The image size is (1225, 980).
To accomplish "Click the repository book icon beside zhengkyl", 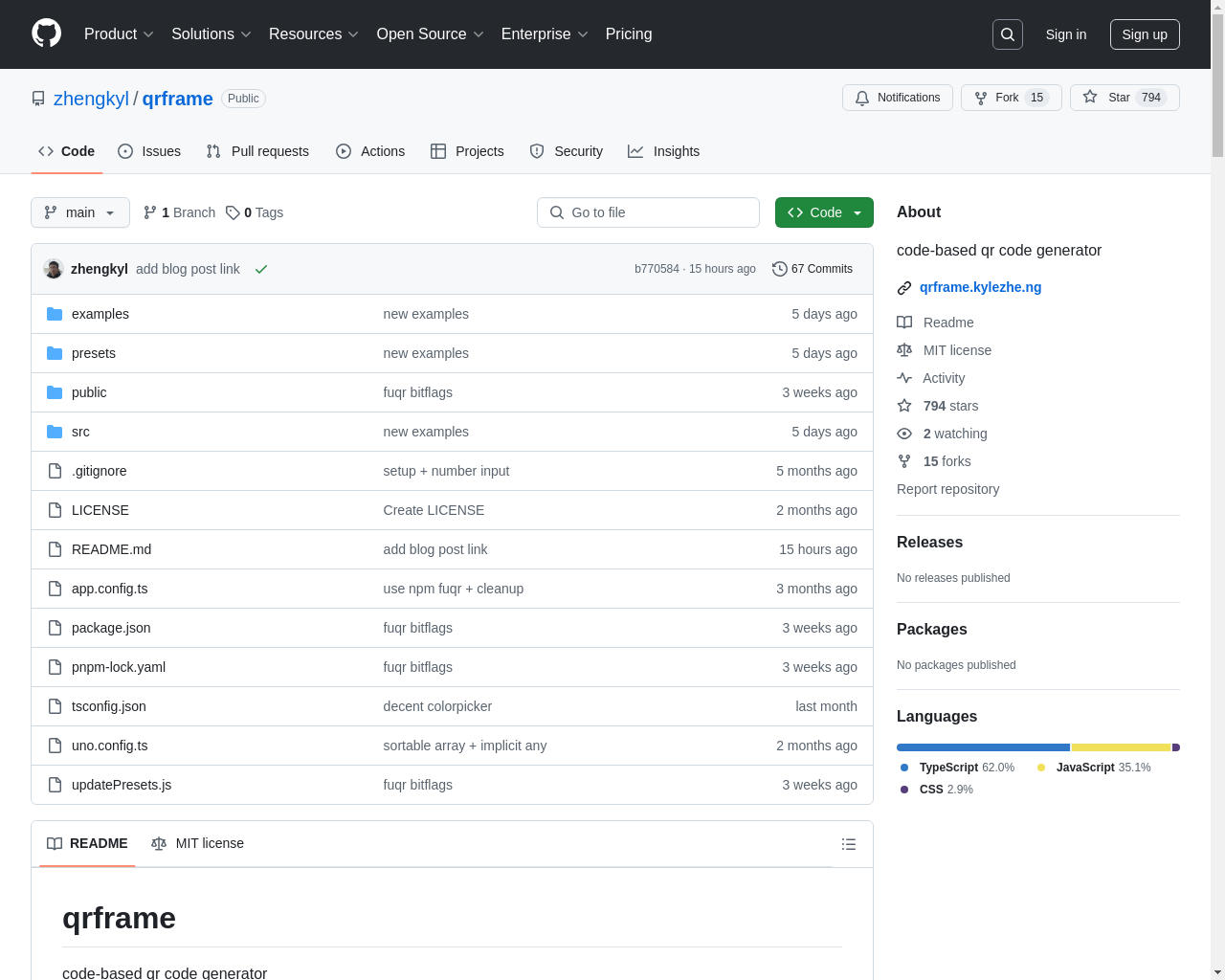I will click(x=38, y=99).
